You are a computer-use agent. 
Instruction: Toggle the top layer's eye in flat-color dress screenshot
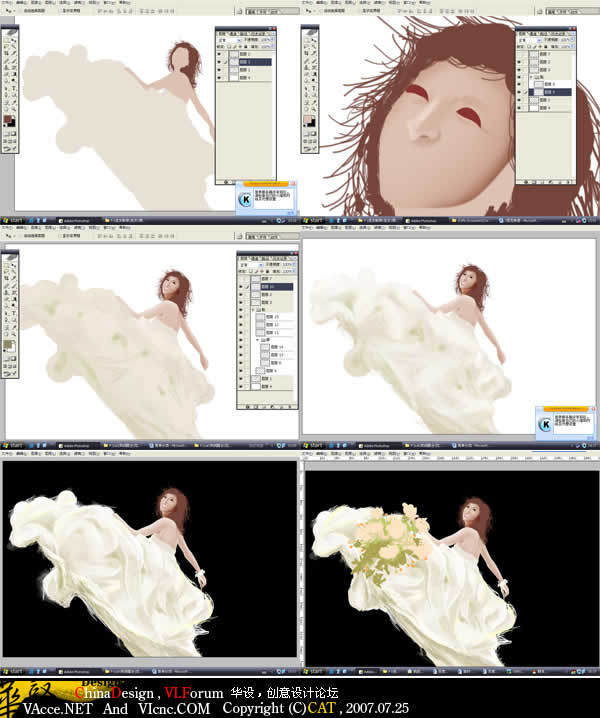coord(219,54)
